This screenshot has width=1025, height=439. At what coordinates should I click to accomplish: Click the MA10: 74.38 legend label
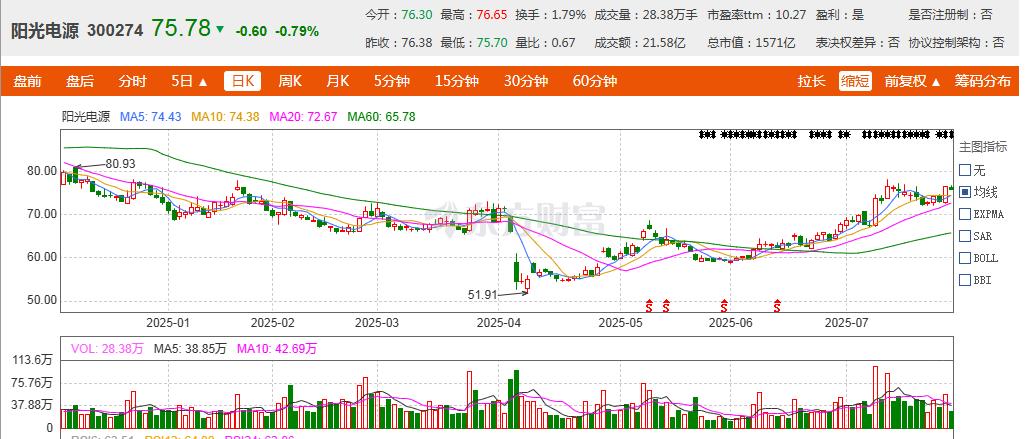click(225, 117)
